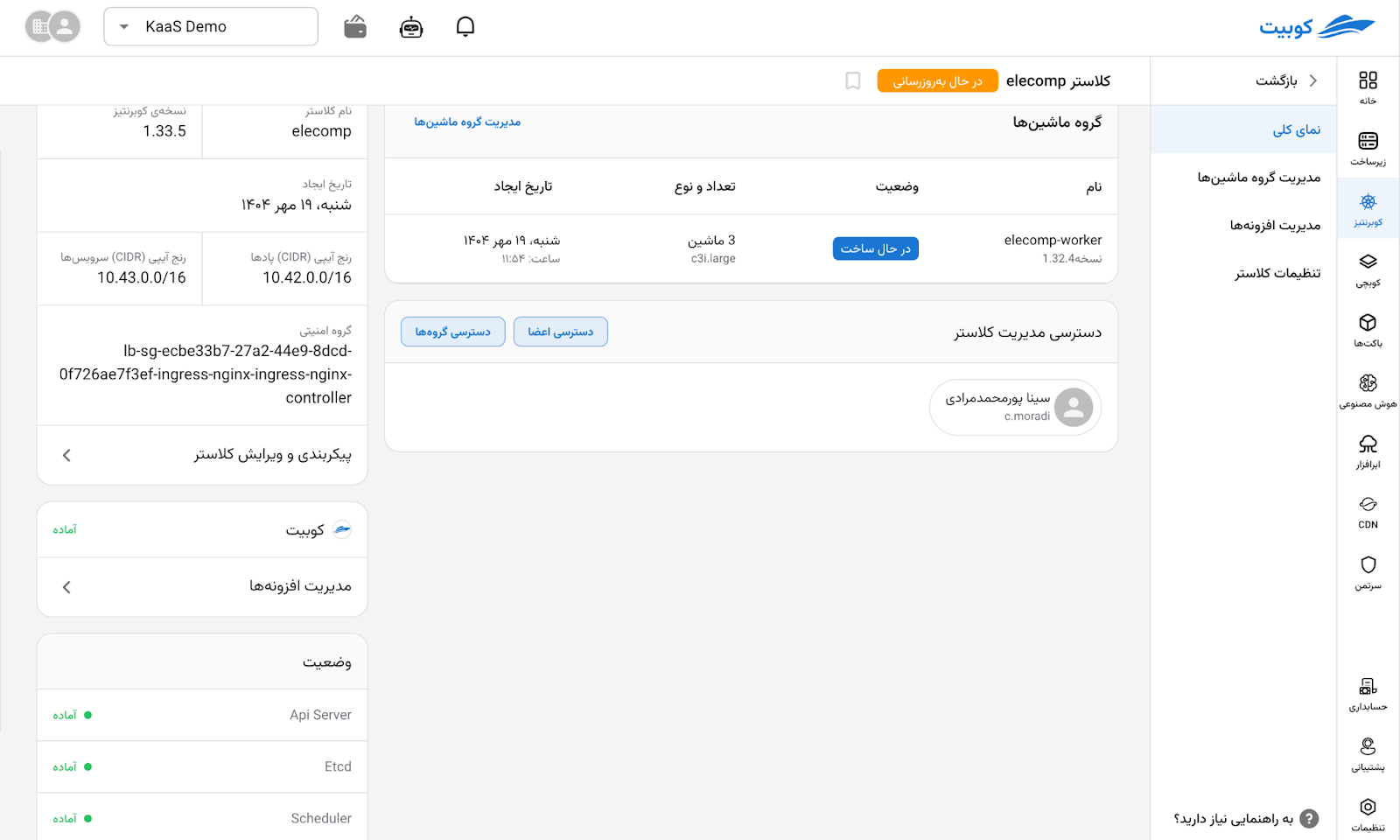Expand مدیریت افزونه‌ها row in left card

point(202,586)
